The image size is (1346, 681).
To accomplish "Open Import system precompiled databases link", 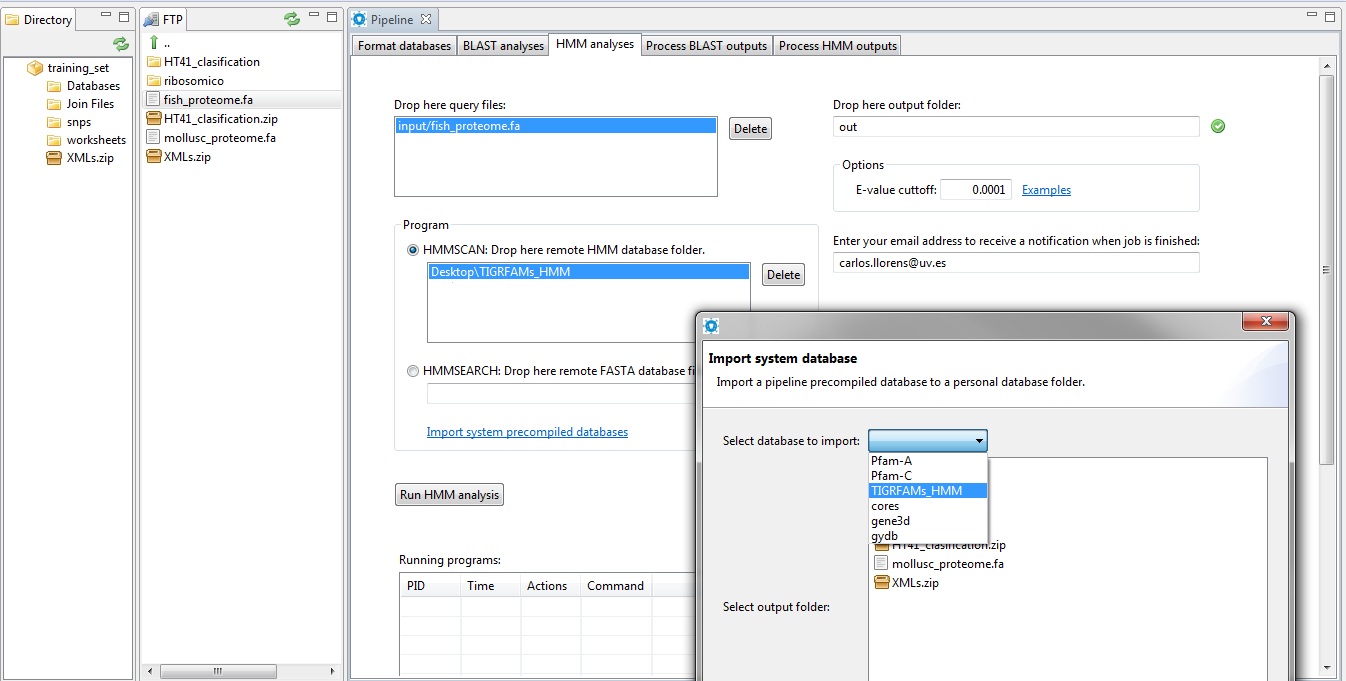I will point(527,432).
